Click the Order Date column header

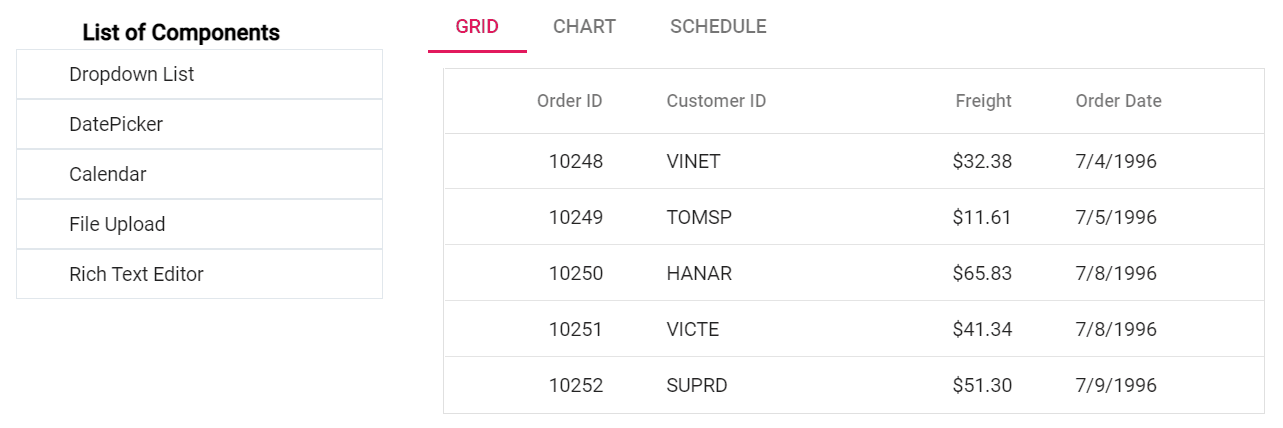(x=1118, y=101)
